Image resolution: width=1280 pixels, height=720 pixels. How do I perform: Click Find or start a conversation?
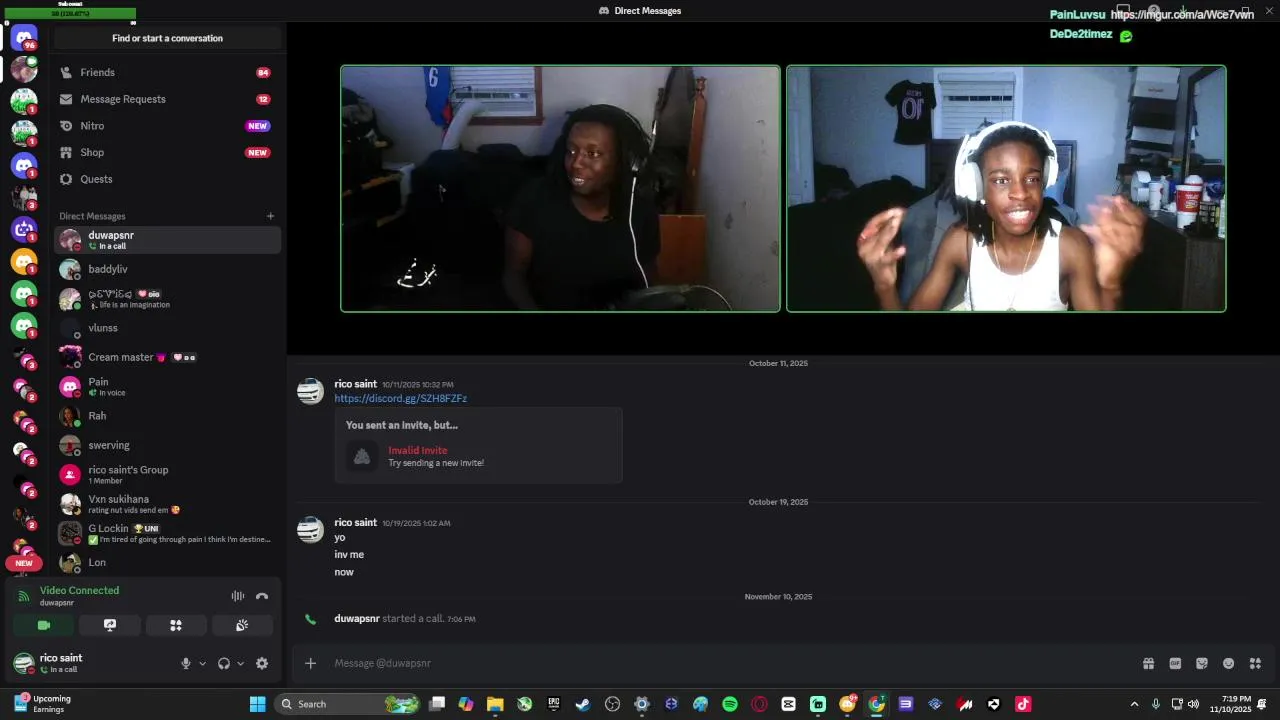[167, 38]
